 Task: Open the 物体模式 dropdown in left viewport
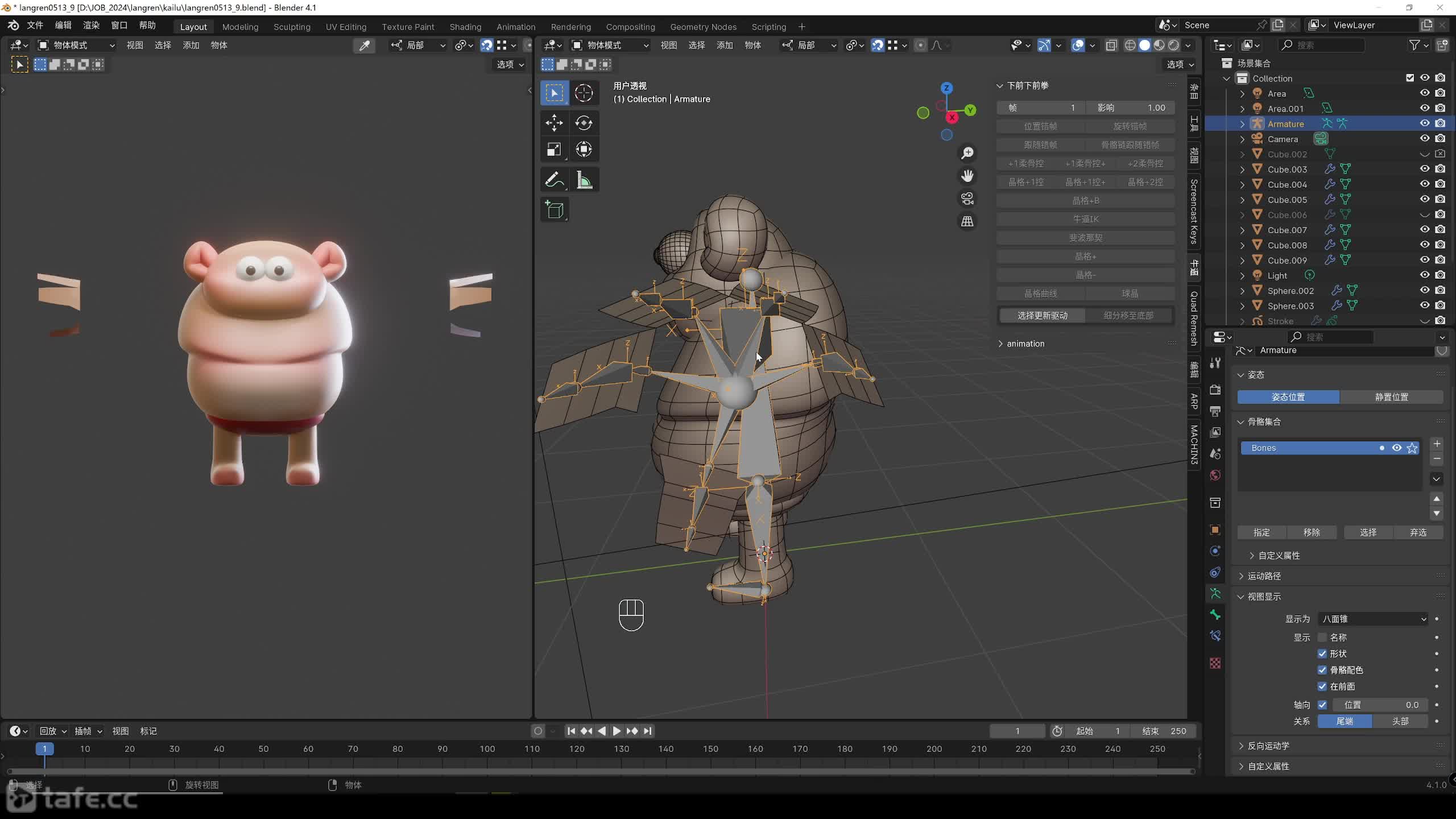click(x=76, y=45)
